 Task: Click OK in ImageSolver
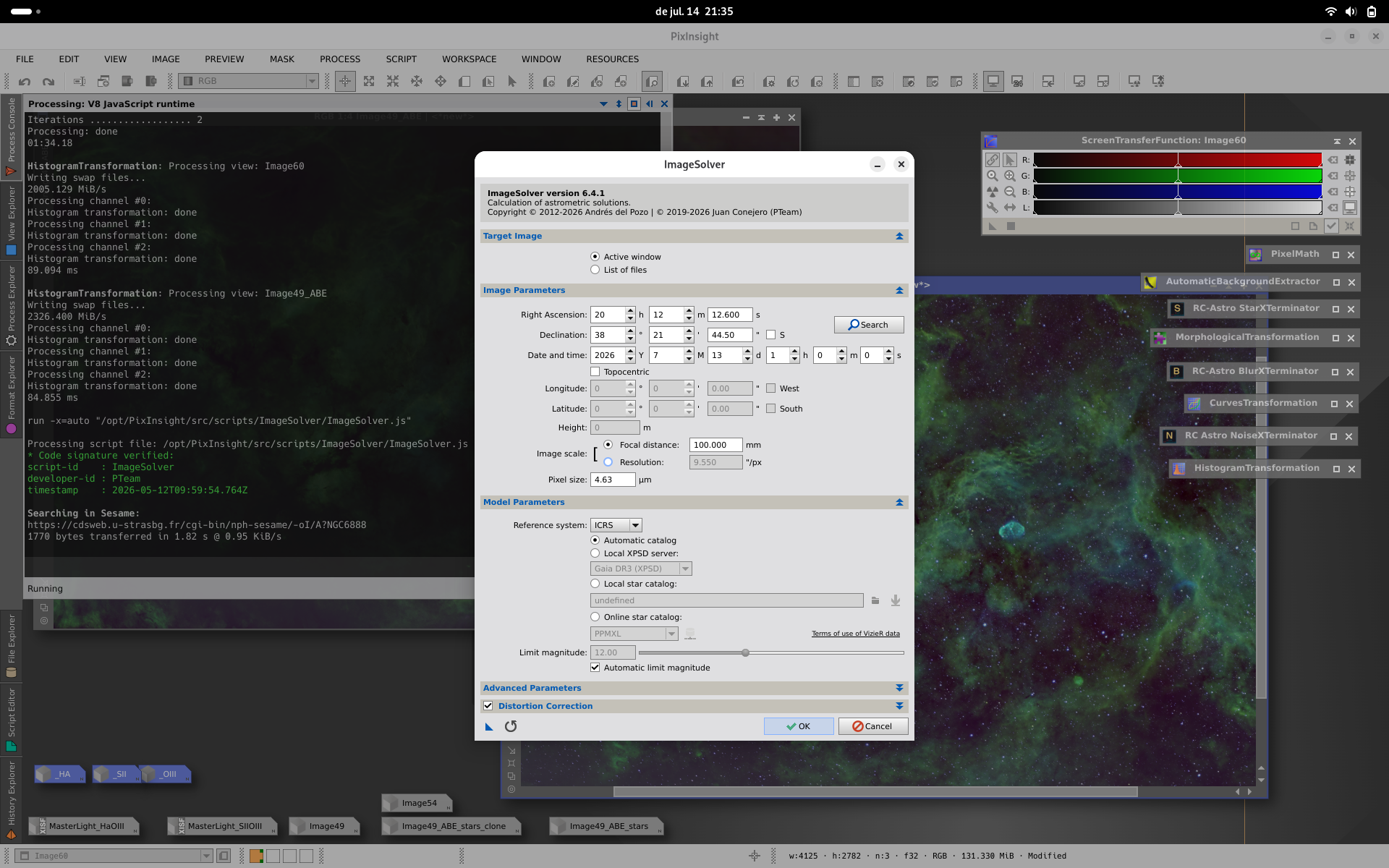click(x=799, y=726)
